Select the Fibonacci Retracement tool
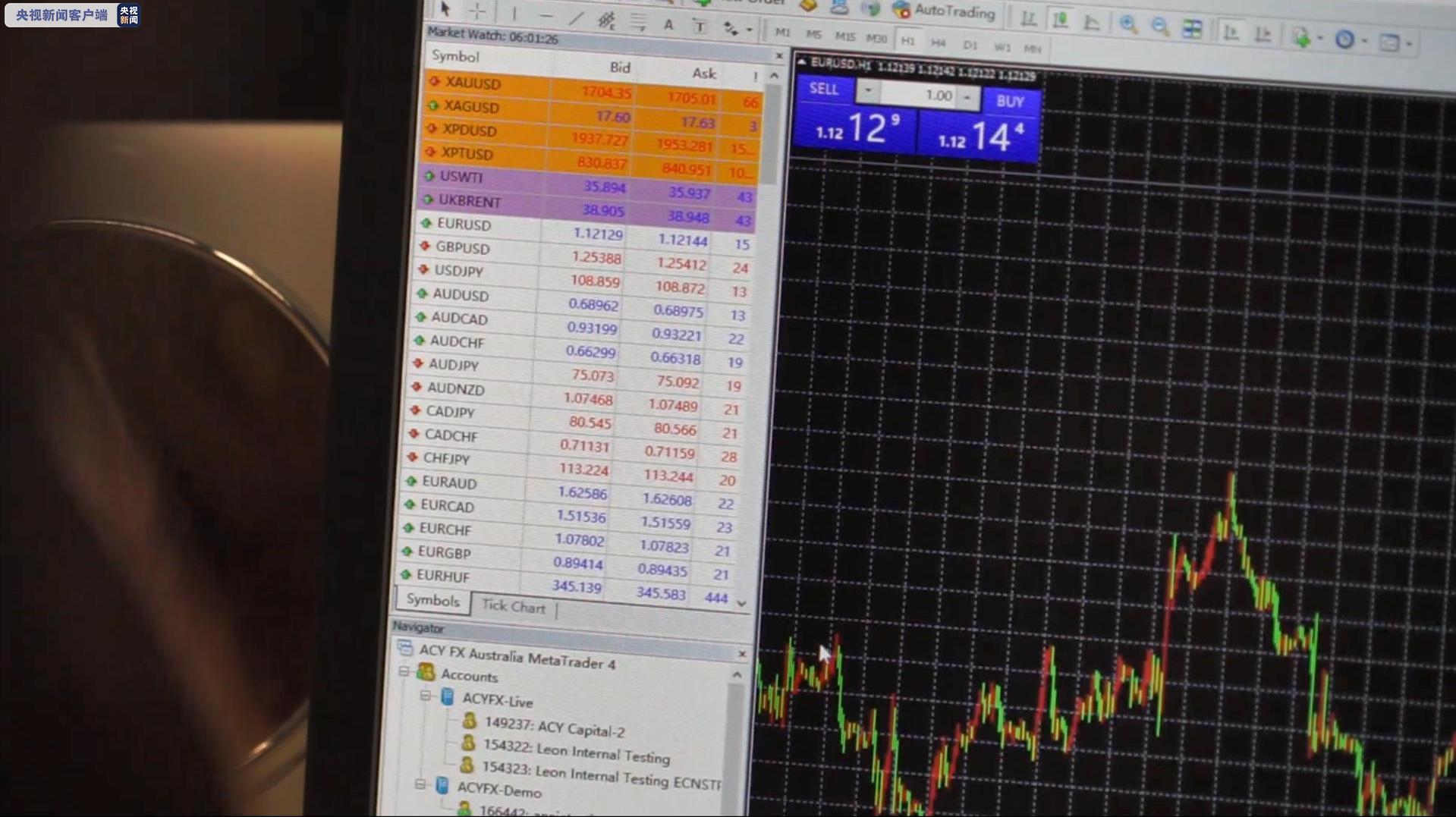The image size is (1456, 817). [x=637, y=22]
